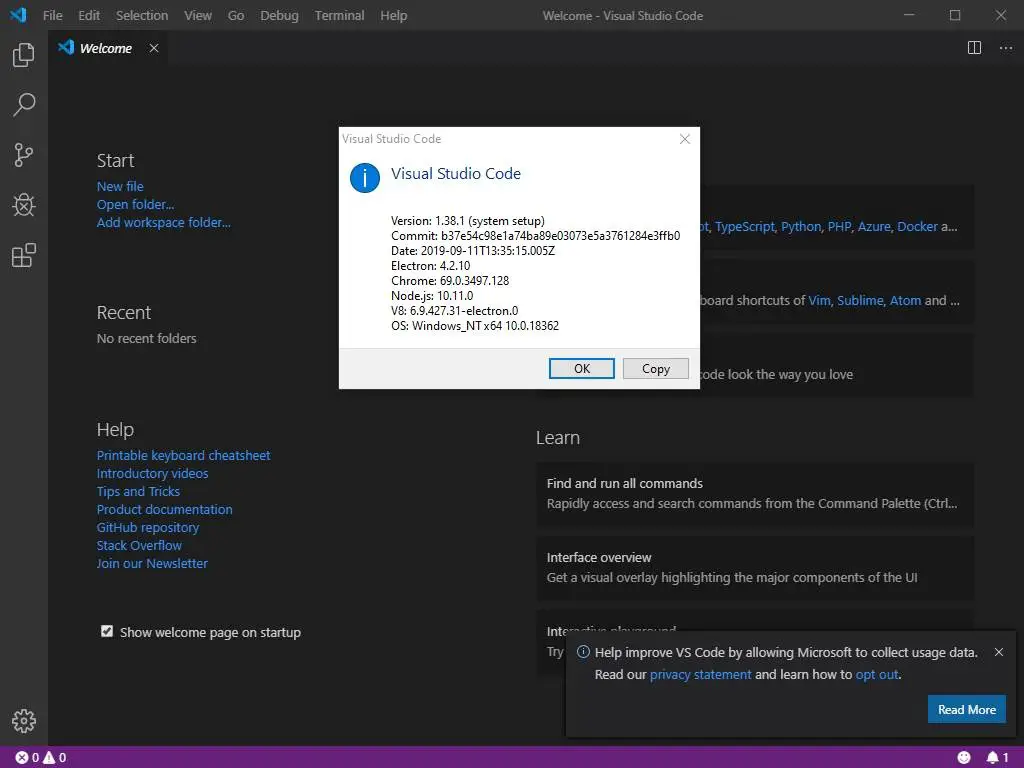Click the split editor icon
The image size is (1024, 768).
click(x=974, y=48)
